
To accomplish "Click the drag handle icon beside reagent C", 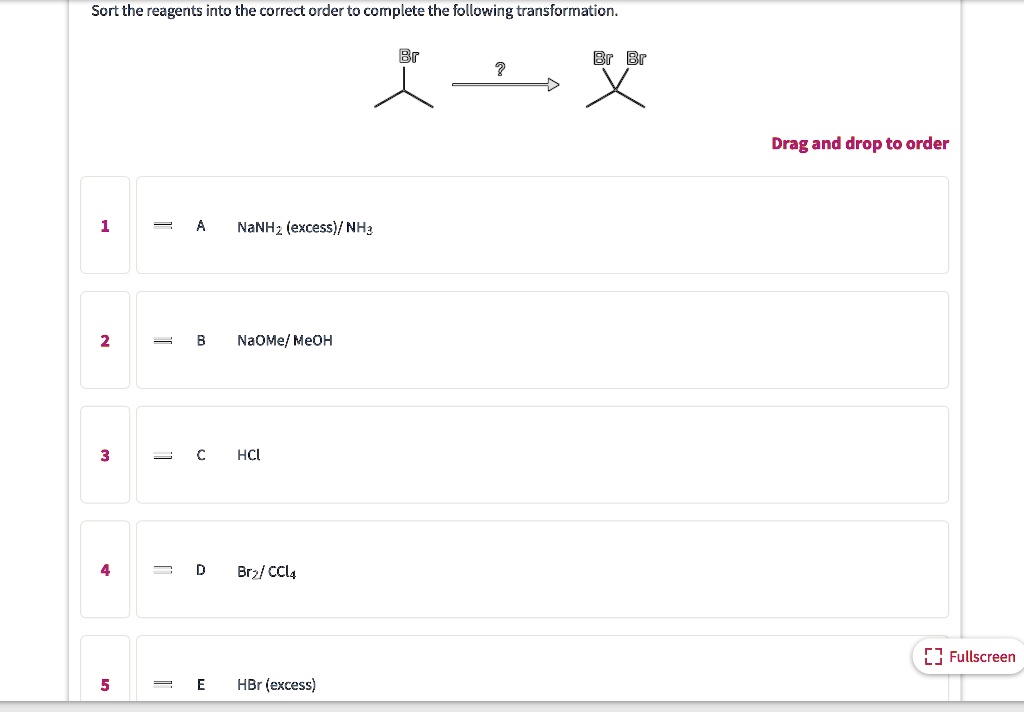I will click(162, 454).
